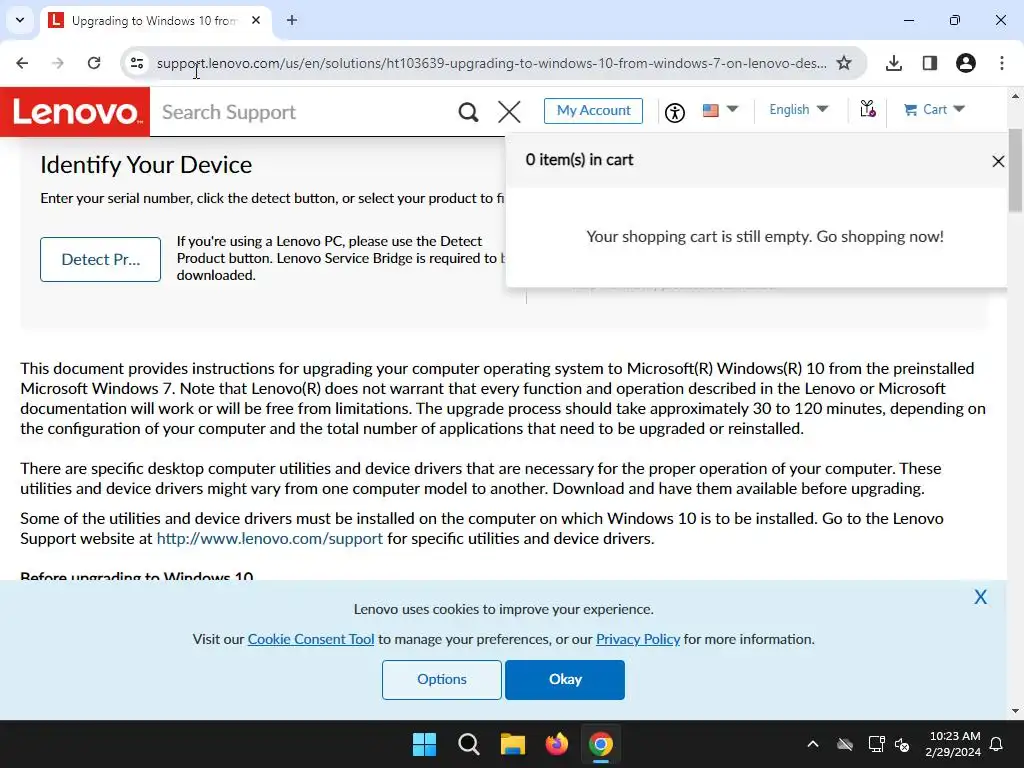Screen dimensions: 1024x768
Task: Open the US flag country selector
Action: 720,110
